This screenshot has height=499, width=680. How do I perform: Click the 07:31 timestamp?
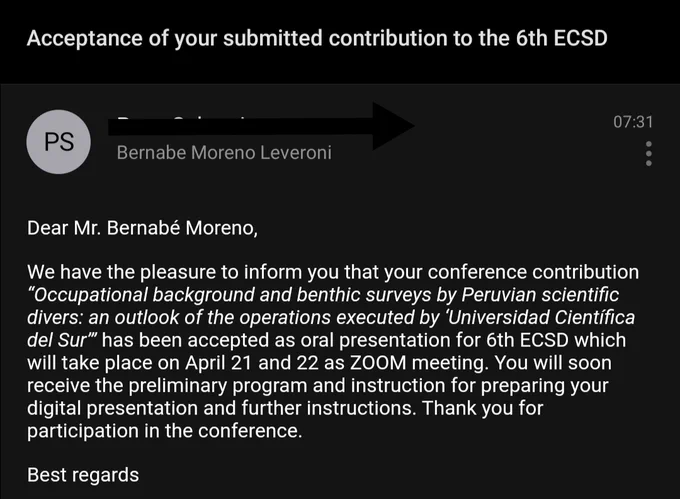pos(633,122)
